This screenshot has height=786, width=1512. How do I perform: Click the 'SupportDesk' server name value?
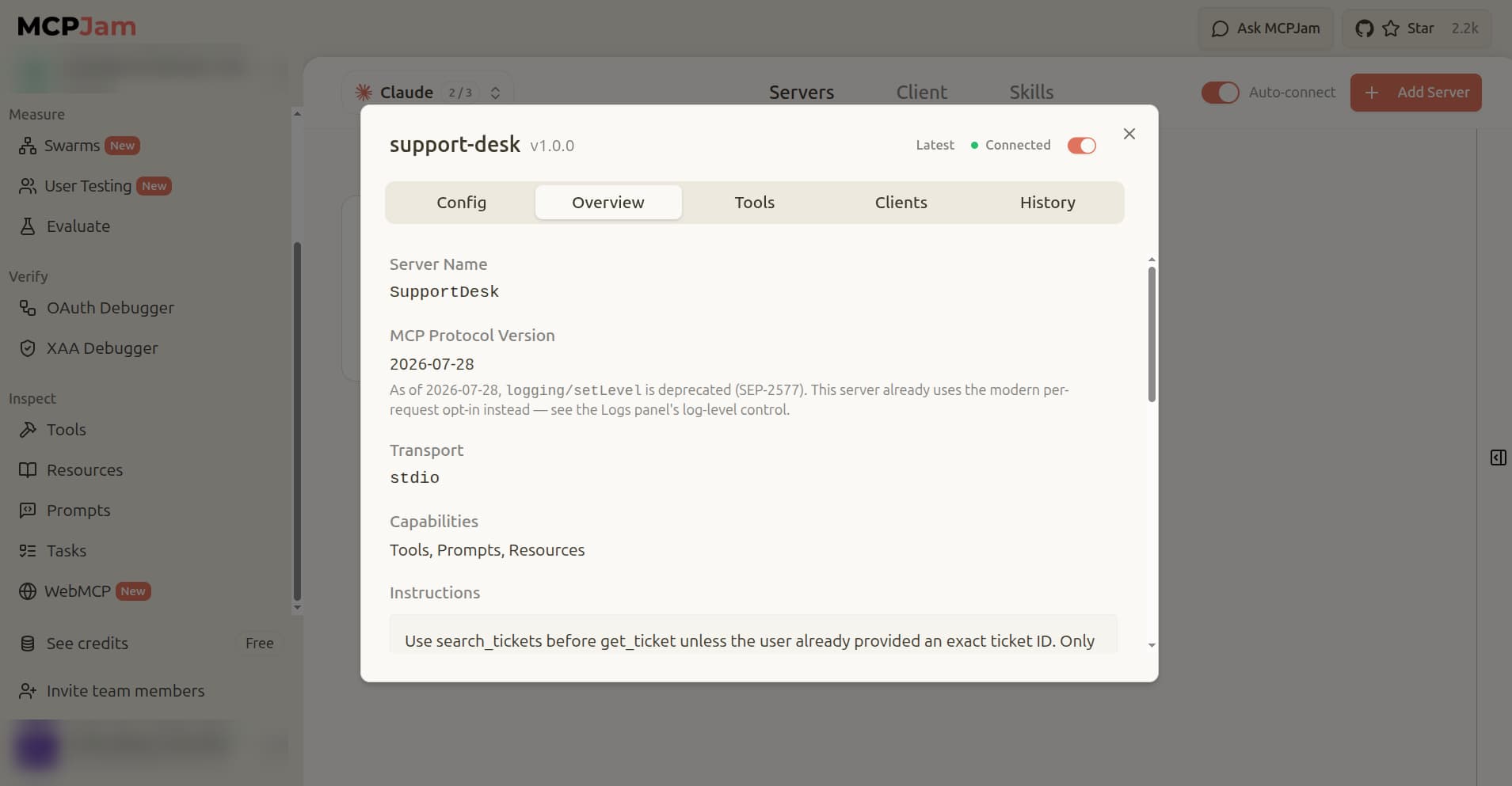(444, 292)
